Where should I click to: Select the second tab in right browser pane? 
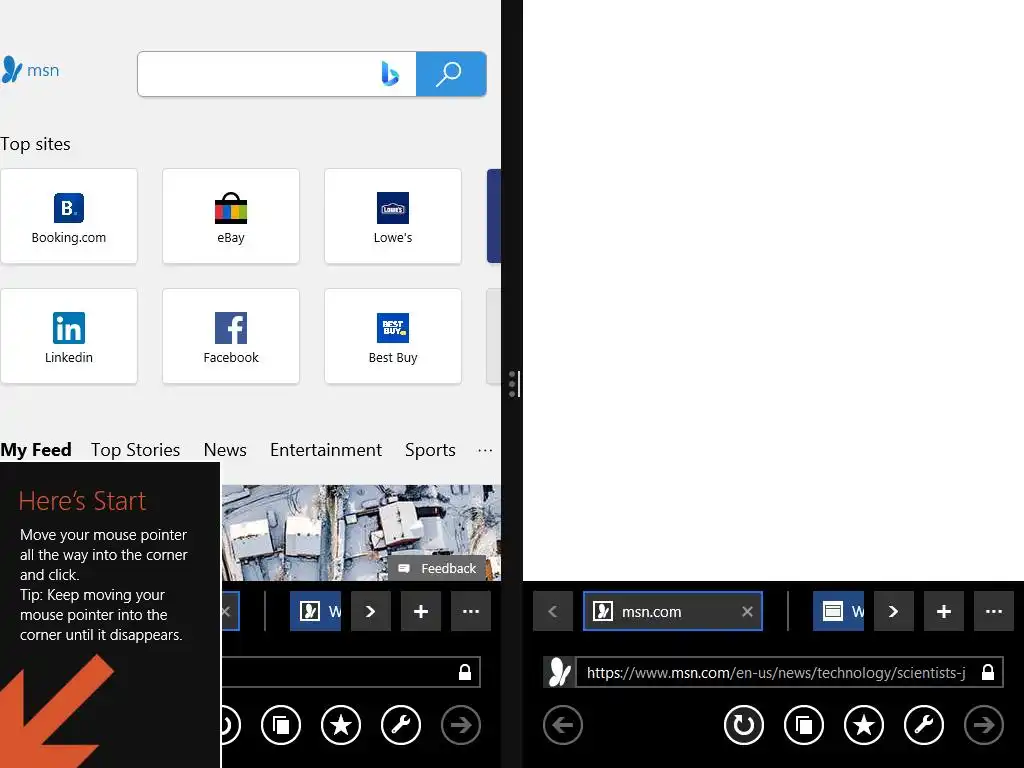[839, 611]
